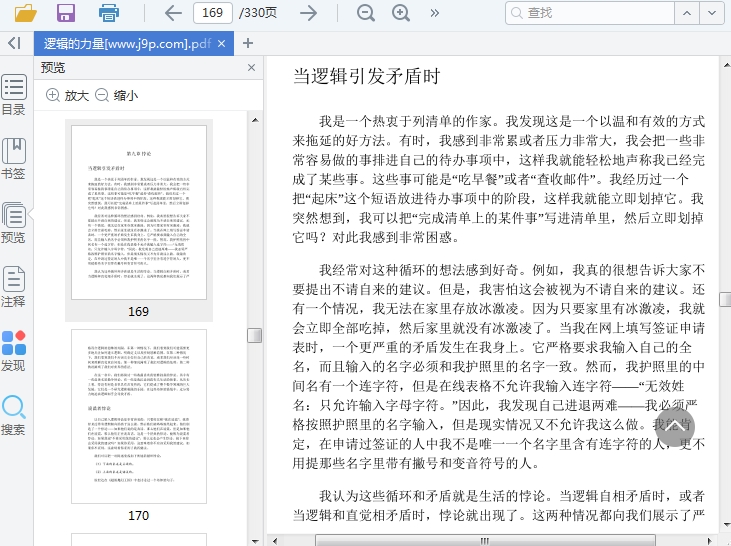
Task: Click the back-to-top round button
Action: click(675, 426)
